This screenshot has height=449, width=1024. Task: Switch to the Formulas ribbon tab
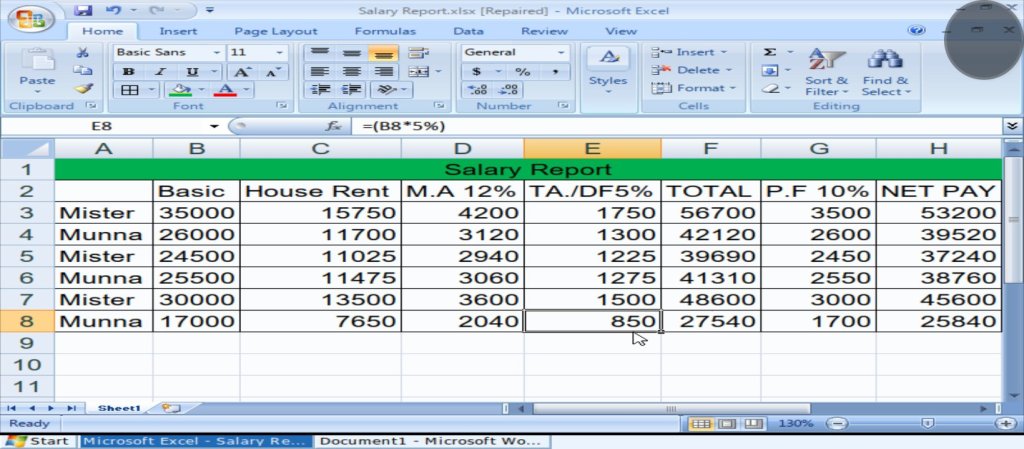pyautogui.click(x=384, y=31)
